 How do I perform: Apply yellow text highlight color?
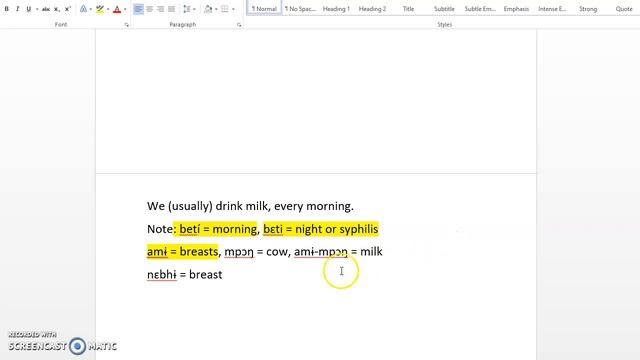100,9
